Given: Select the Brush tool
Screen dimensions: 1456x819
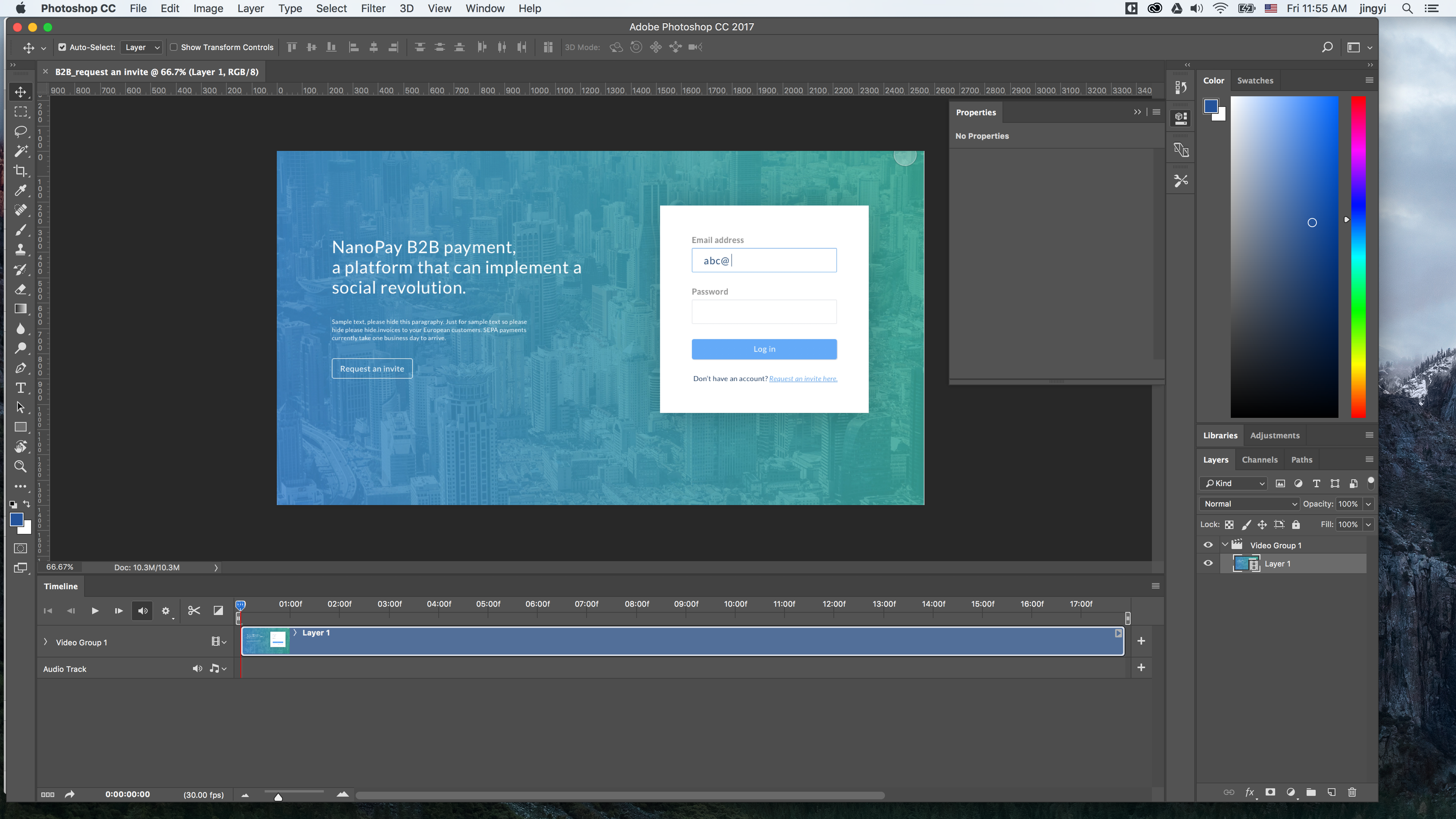Looking at the screenshot, I should [21, 230].
